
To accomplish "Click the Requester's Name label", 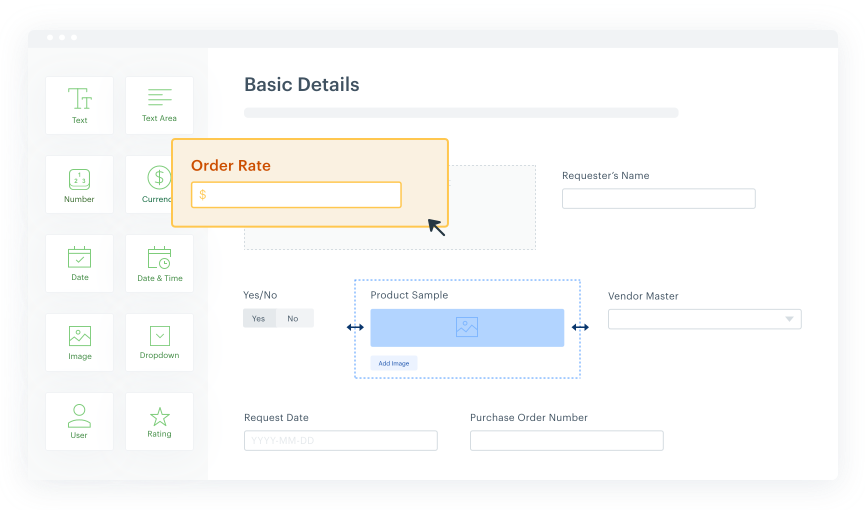I will pos(606,176).
